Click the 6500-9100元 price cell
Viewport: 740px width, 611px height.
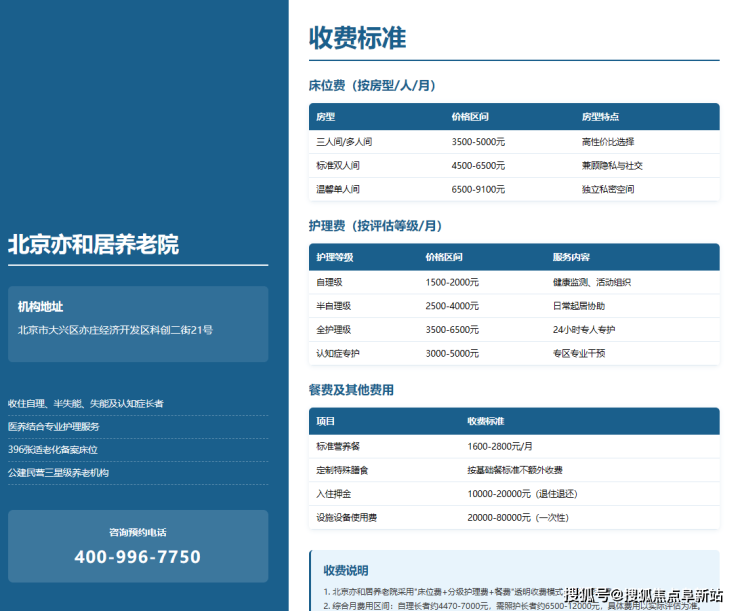[x=478, y=189]
